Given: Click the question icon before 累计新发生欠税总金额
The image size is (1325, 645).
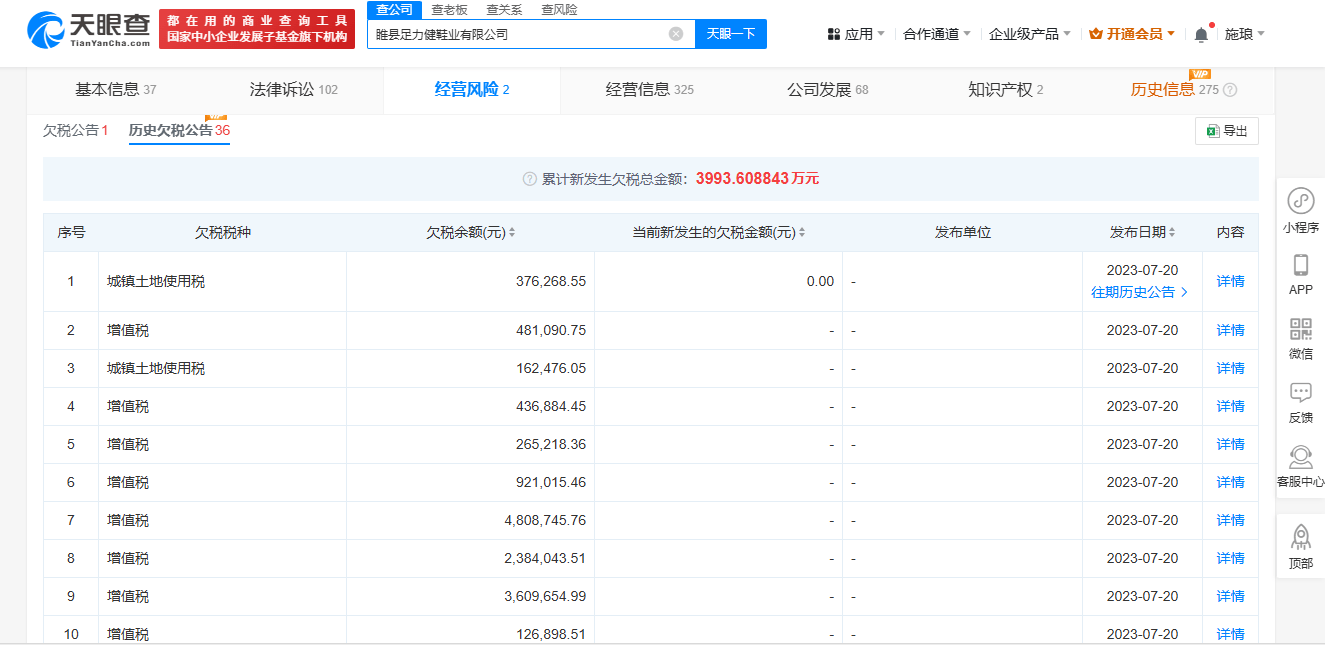Looking at the screenshot, I should point(530,179).
